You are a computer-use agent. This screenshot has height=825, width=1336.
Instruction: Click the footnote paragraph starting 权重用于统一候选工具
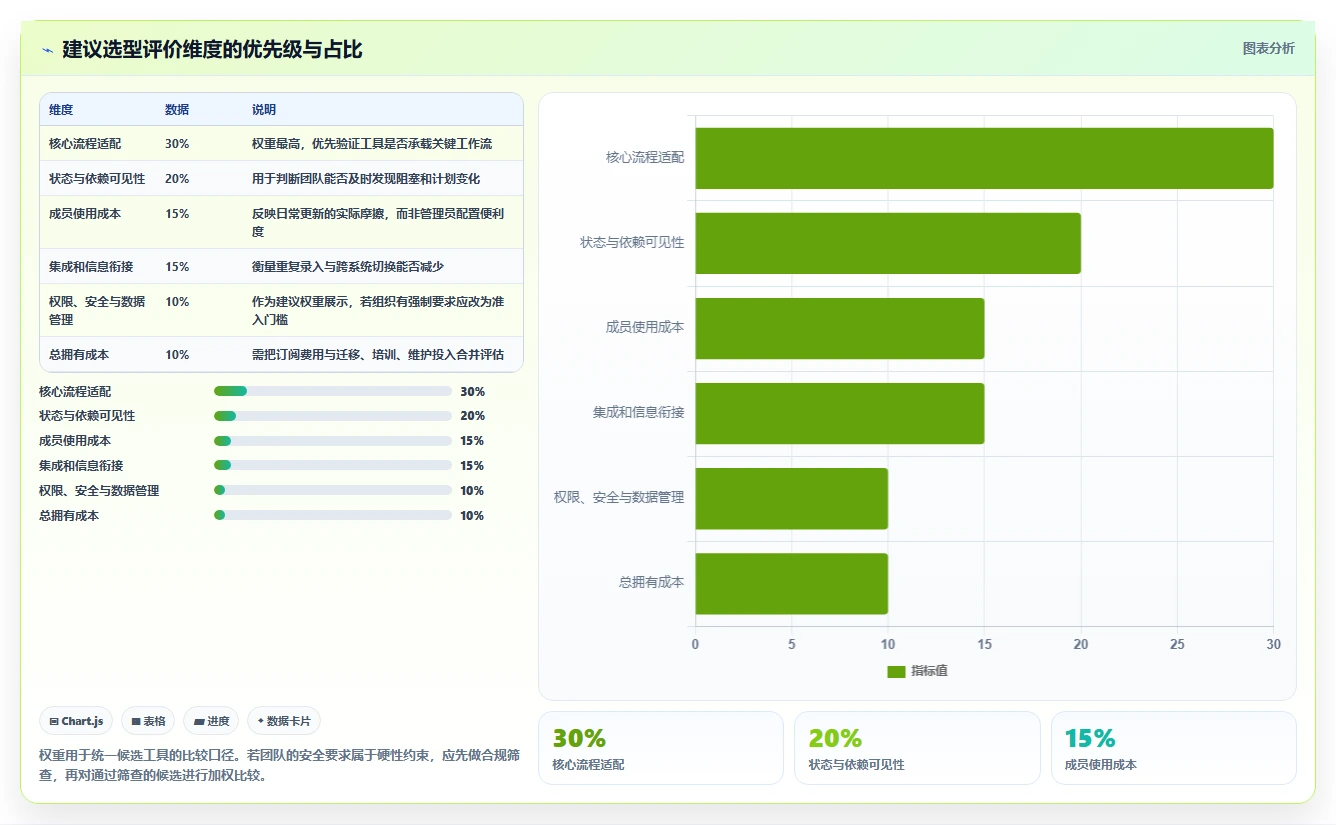pos(279,766)
